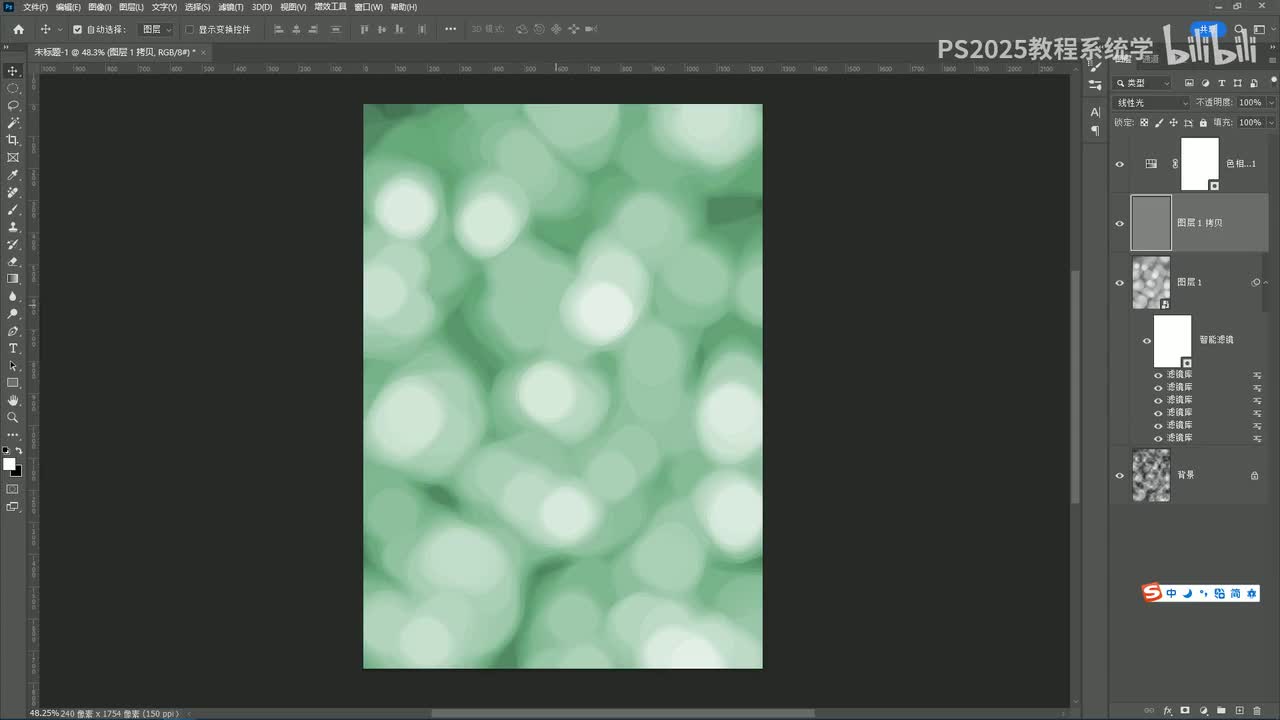Select the Clone Stamp tool
The height and width of the screenshot is (720, 1280).
coord(13,227)
